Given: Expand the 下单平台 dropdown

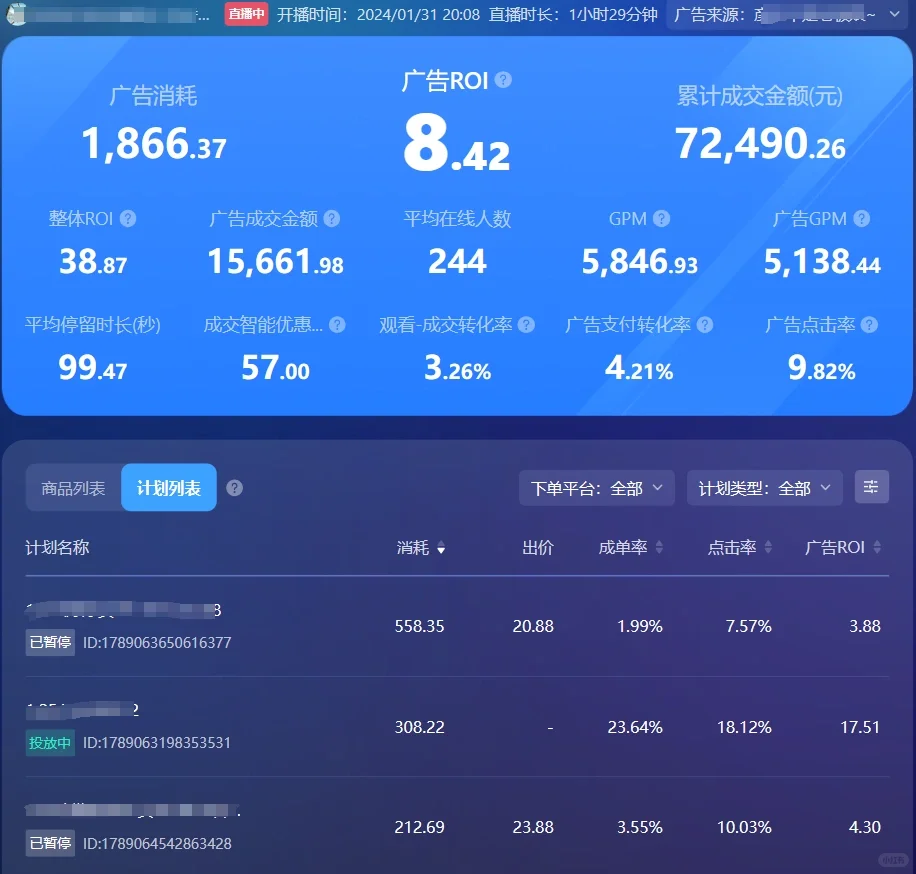Looking at the screenshot, I should tap(596, 488).
